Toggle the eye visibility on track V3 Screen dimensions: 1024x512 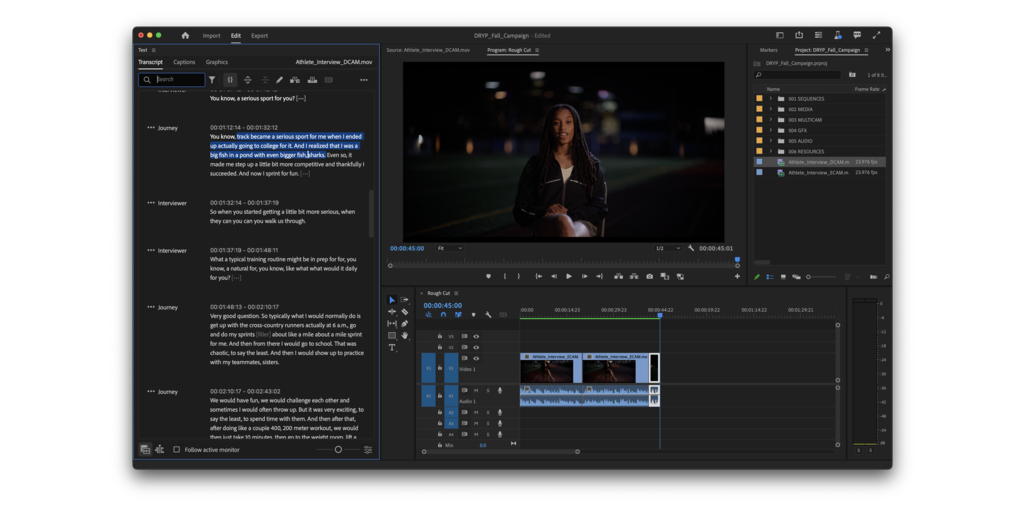[x=476, y=337]
